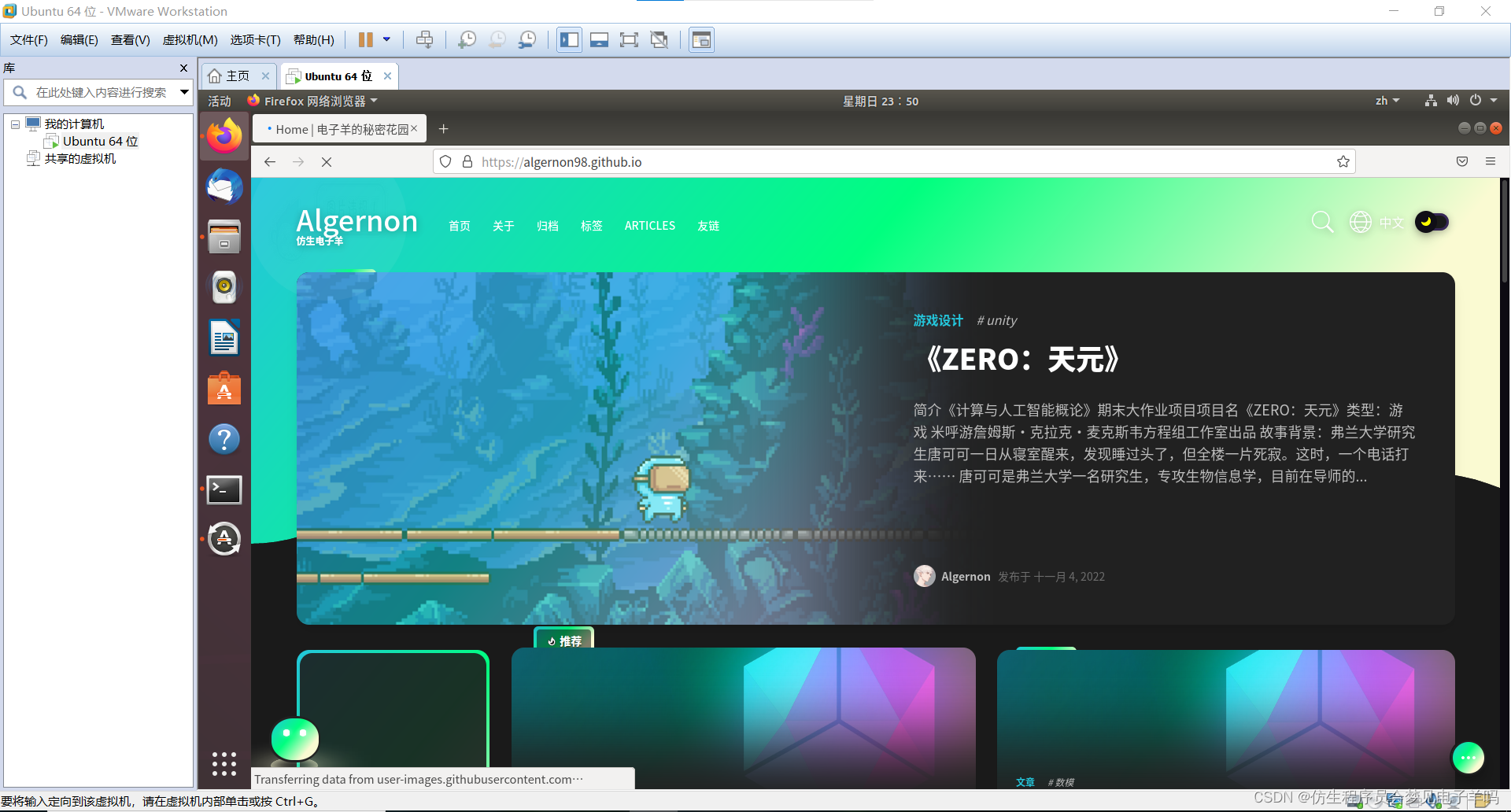Viewport: 1511px width, 812px height.
Task: Open the 虚拟机(M) menu
Action: coord(190,40)
